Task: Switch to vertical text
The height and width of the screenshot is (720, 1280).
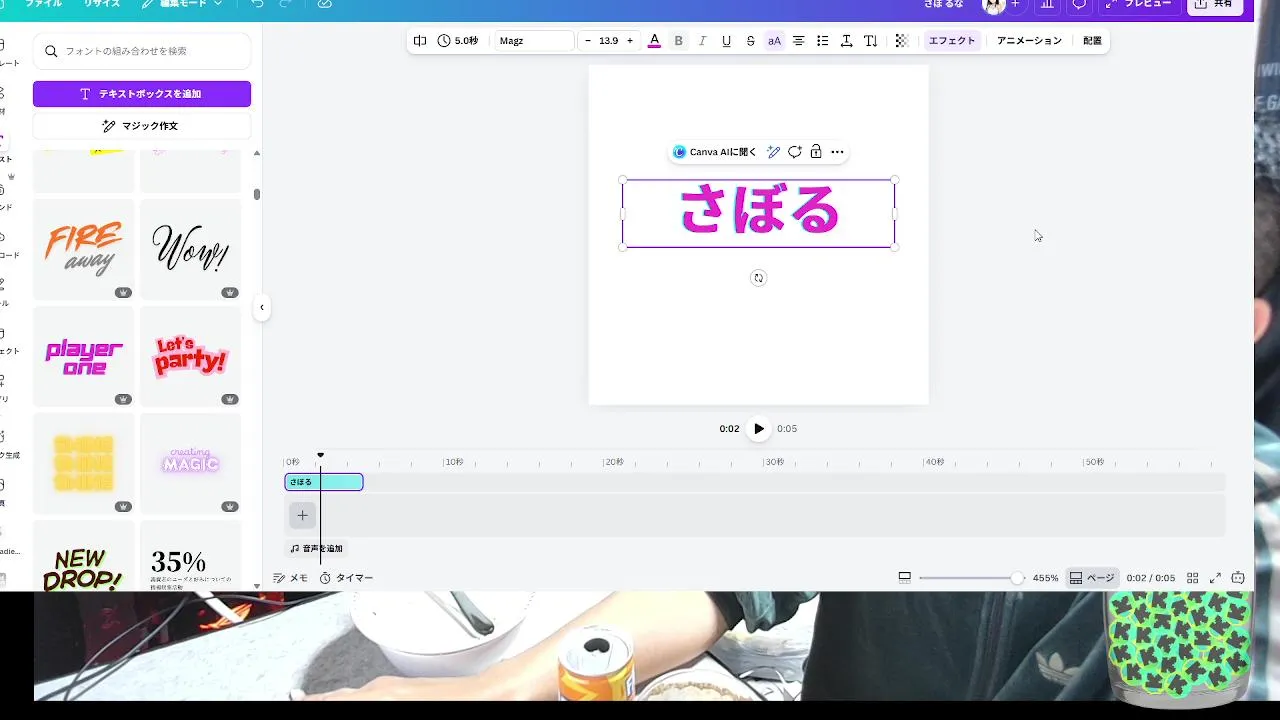Action: click(870, 41)
